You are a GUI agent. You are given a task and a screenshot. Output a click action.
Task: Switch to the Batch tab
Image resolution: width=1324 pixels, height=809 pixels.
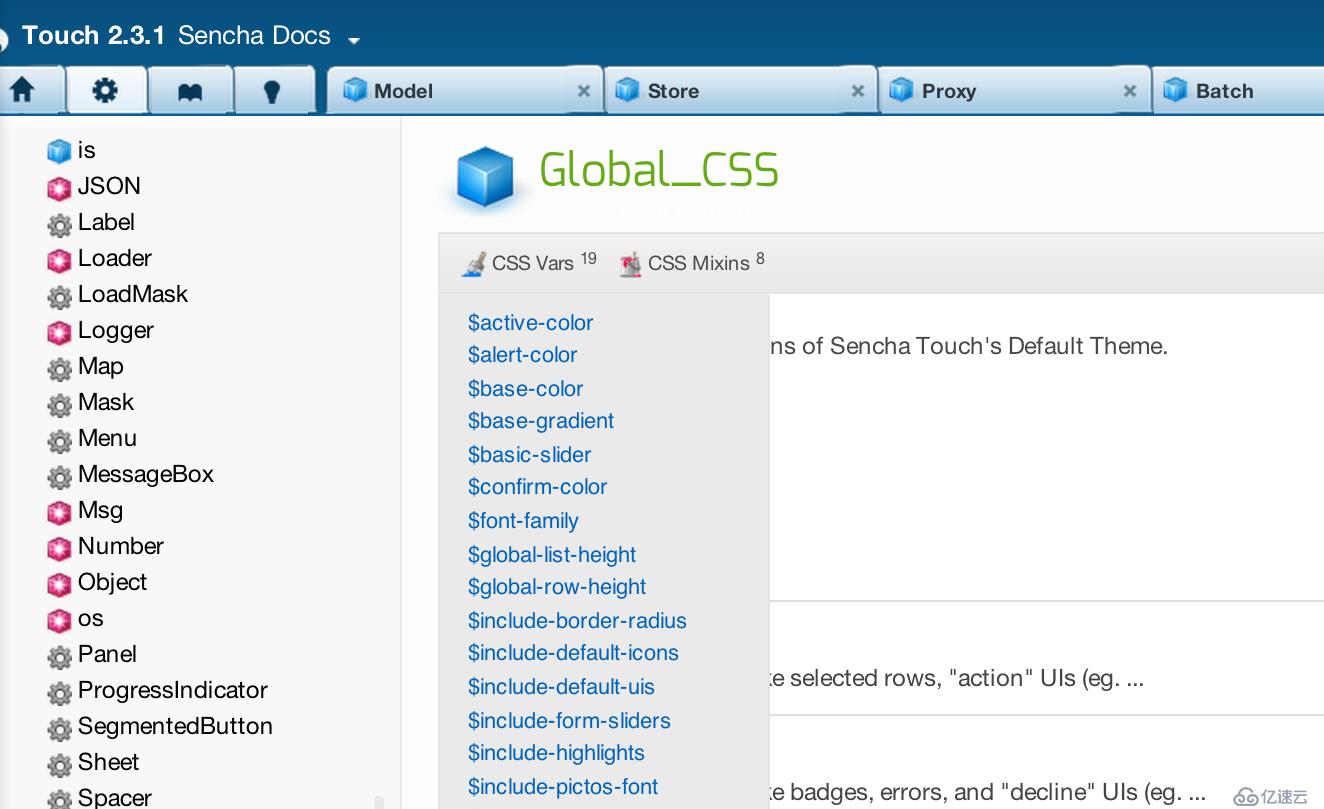pos(1239,90)
